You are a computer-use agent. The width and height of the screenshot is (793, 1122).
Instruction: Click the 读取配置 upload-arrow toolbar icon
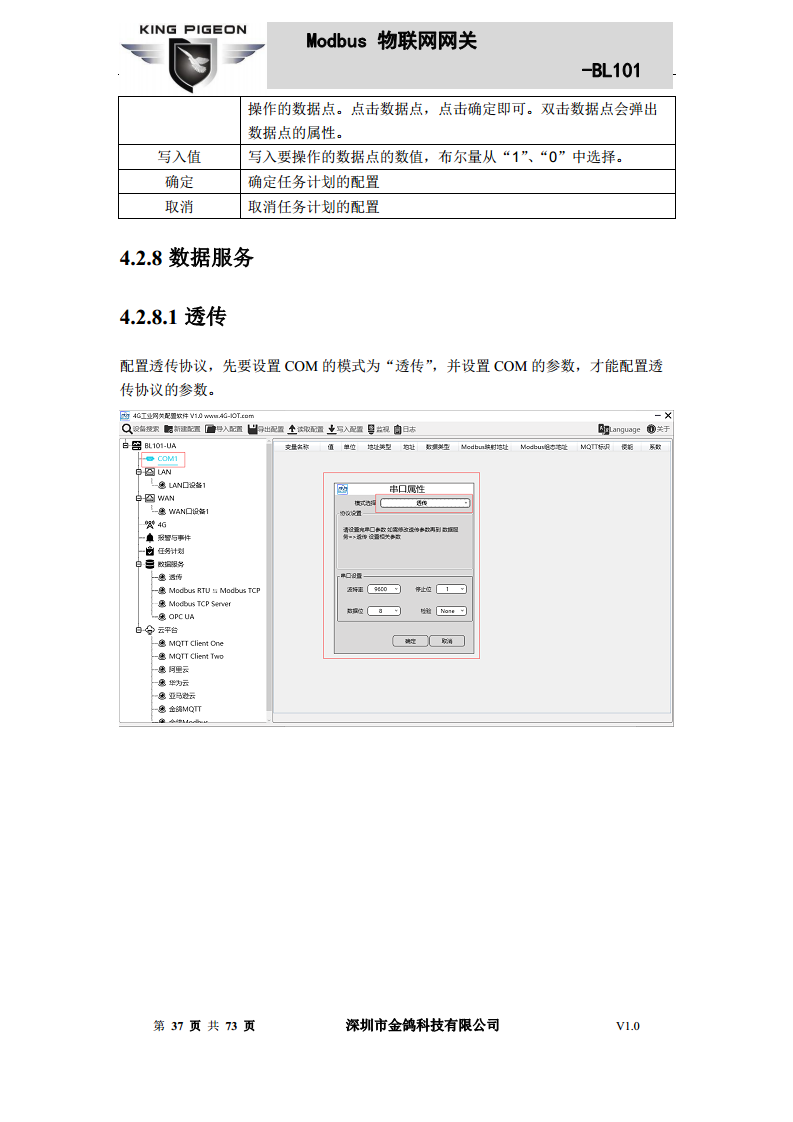[292, 429]
